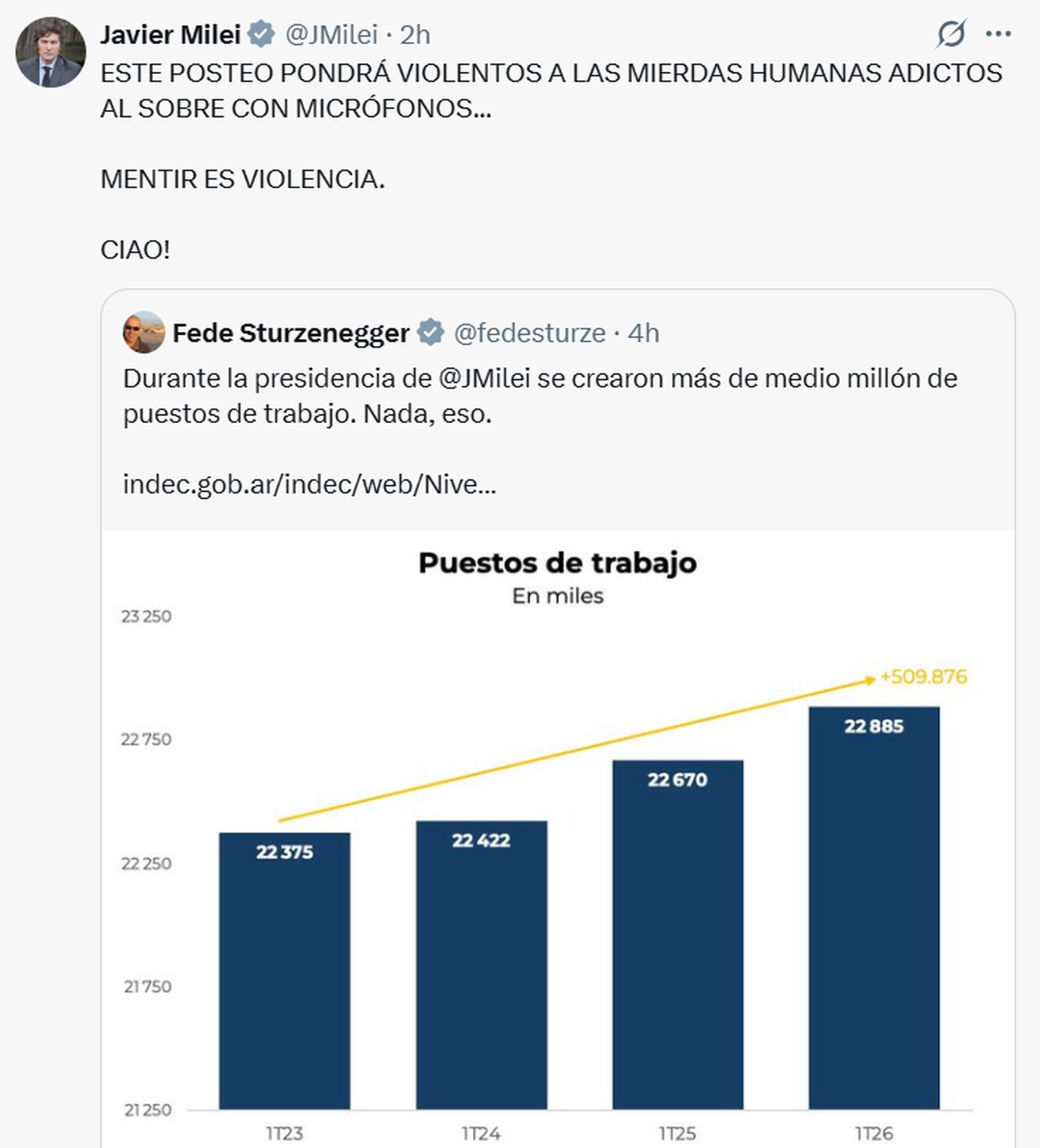Click the Grok slash-circle icon
This screenshot has width=1040, height=1148.
(x=951, y=34)
